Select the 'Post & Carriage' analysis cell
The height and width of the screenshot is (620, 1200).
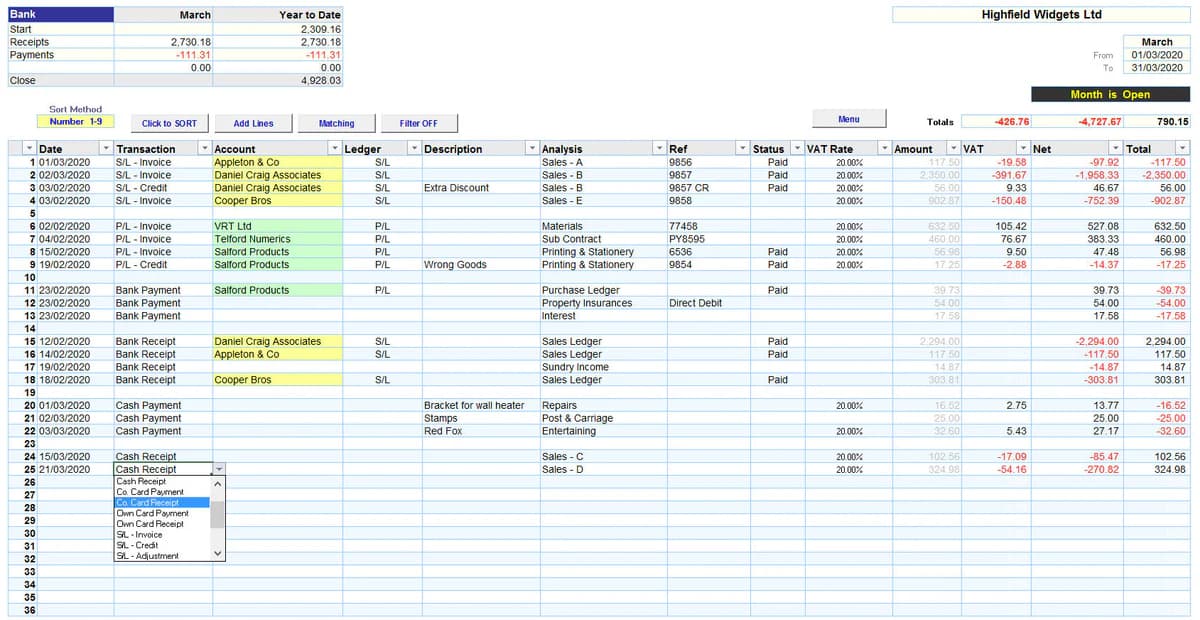(602, 418)
